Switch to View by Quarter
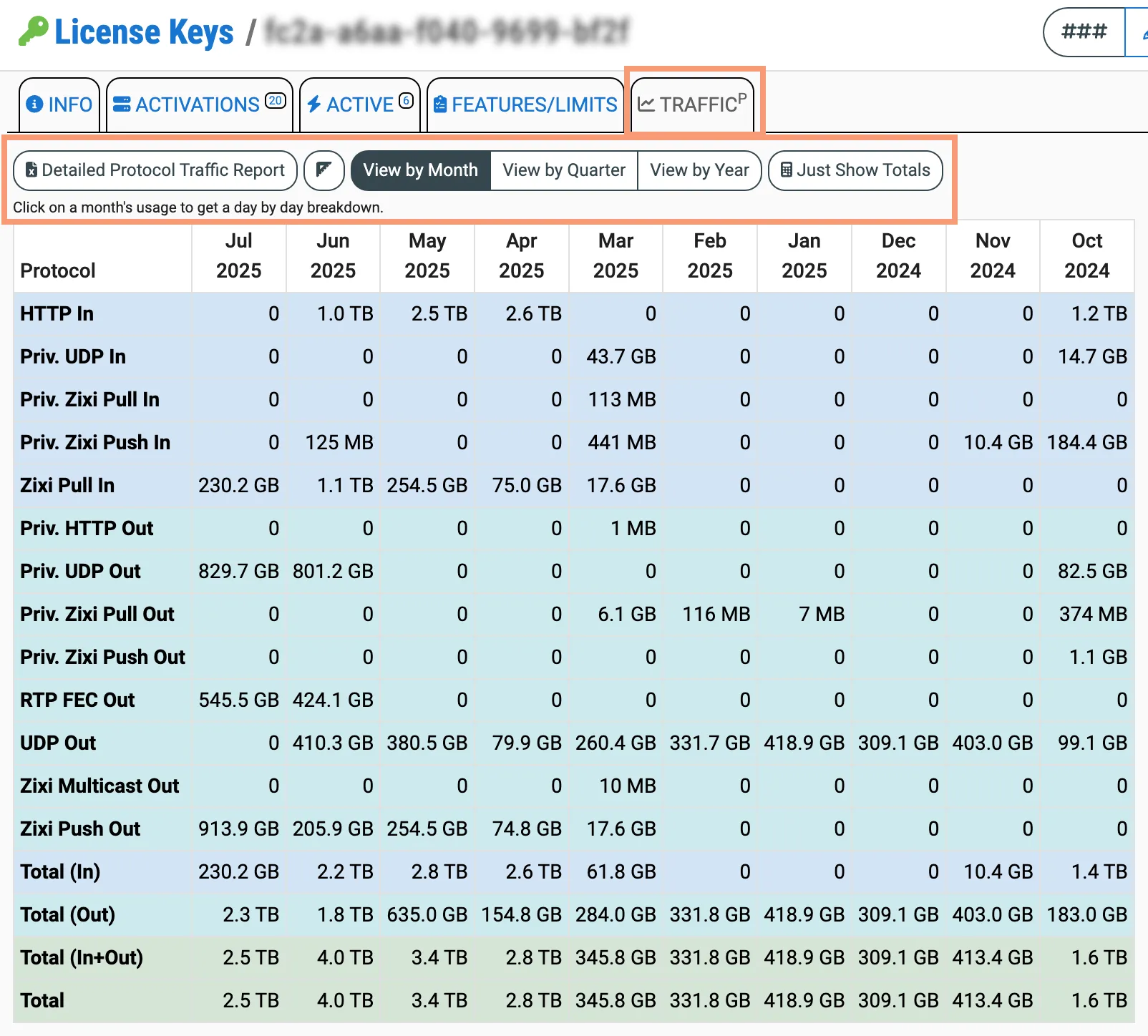The image size is (1148, 1036). point(564,170)
